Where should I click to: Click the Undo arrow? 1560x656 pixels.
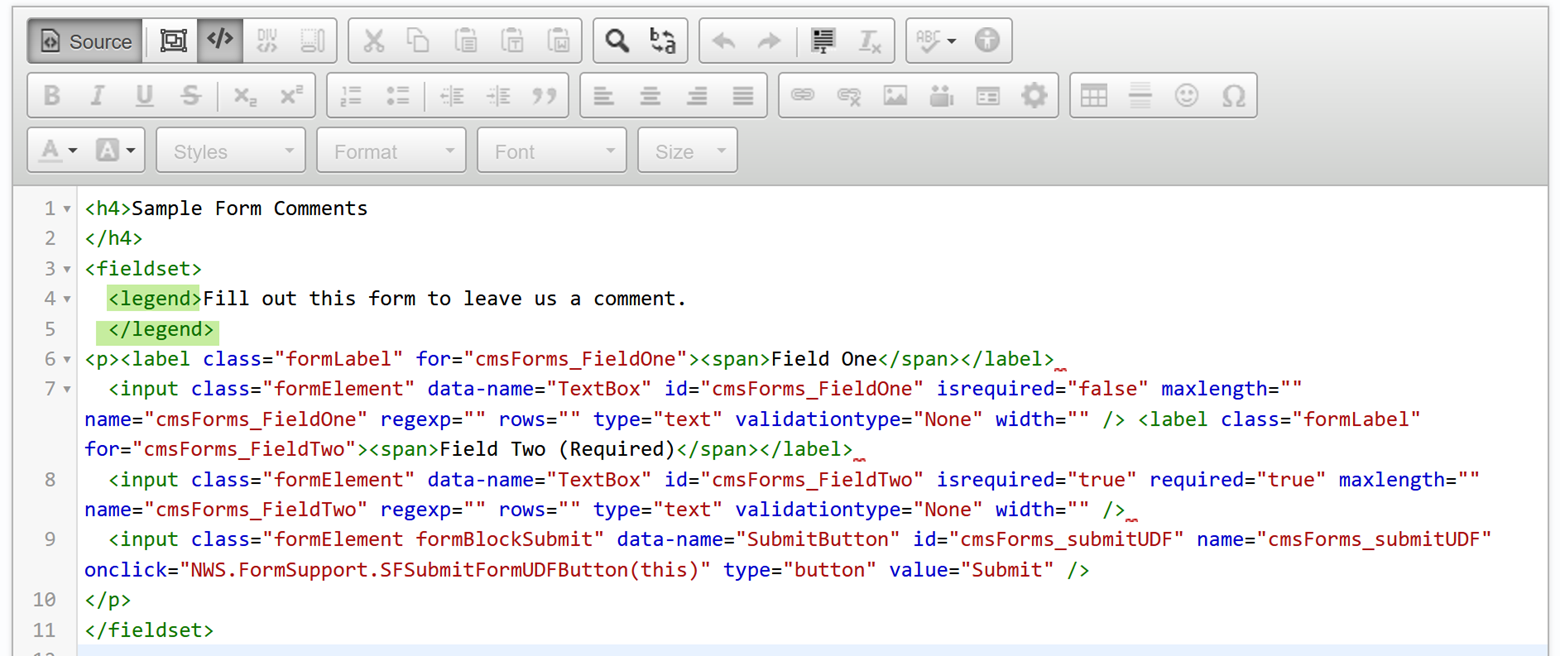coord(723,41)
